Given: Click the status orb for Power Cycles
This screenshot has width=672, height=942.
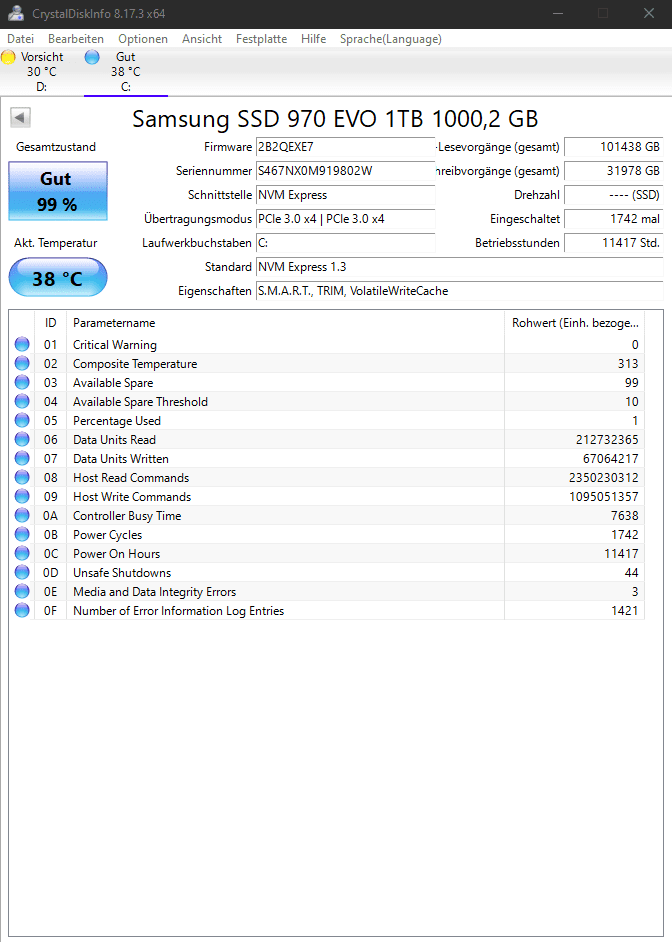Looking at the screenshot, I should coord(22,534).
